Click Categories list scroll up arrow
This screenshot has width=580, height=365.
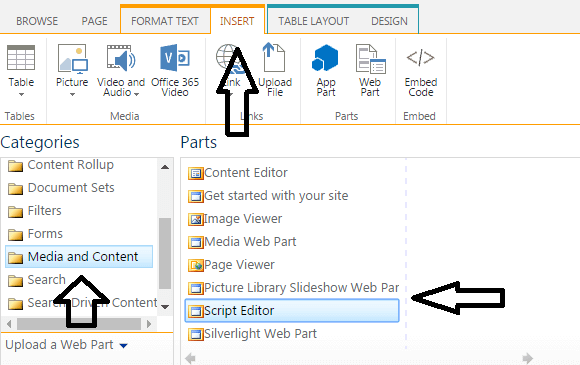[x=165, y=167]
